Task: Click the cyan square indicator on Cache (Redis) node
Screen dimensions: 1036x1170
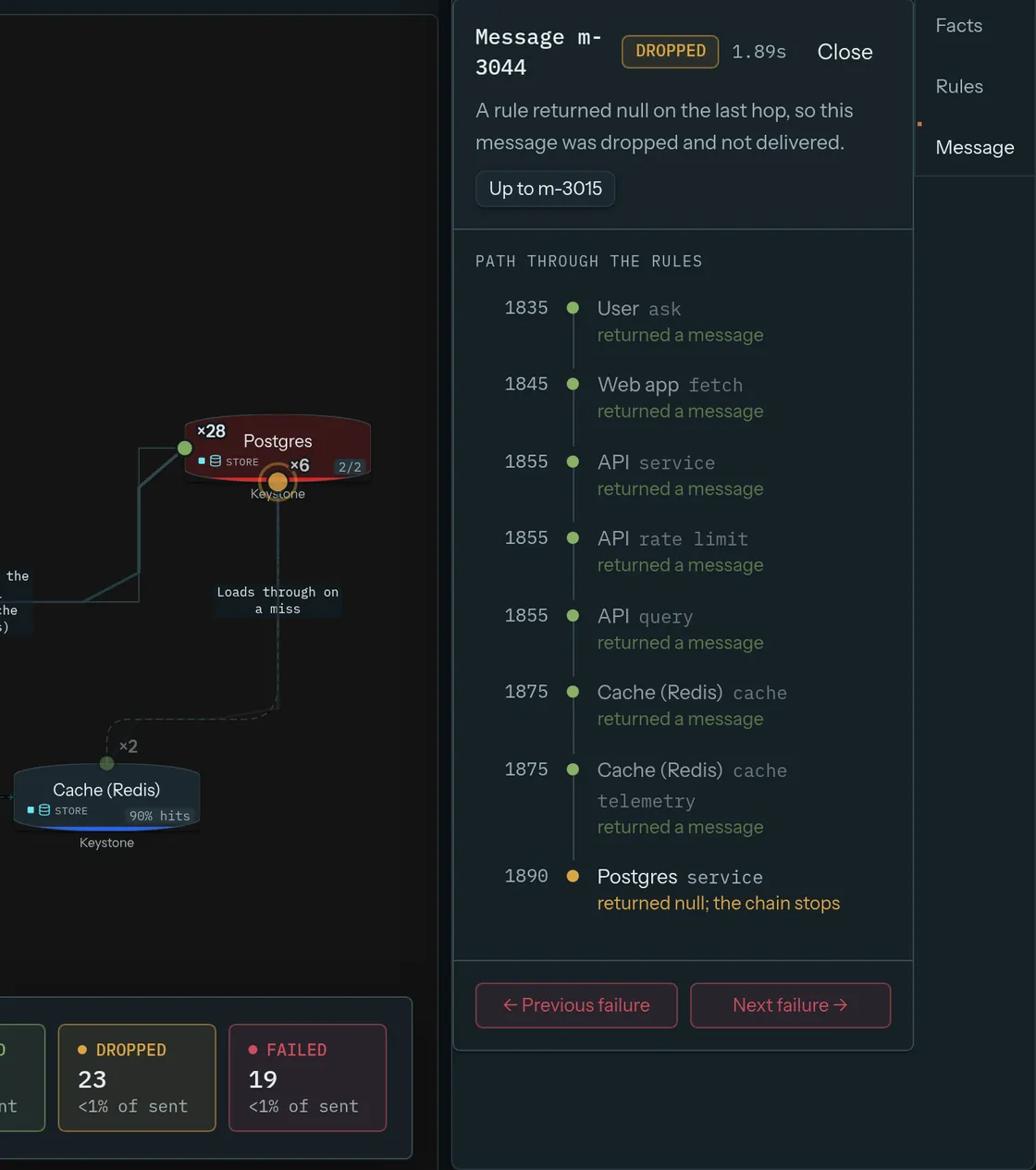Action: pyautogui.click(x=31, y=809)
